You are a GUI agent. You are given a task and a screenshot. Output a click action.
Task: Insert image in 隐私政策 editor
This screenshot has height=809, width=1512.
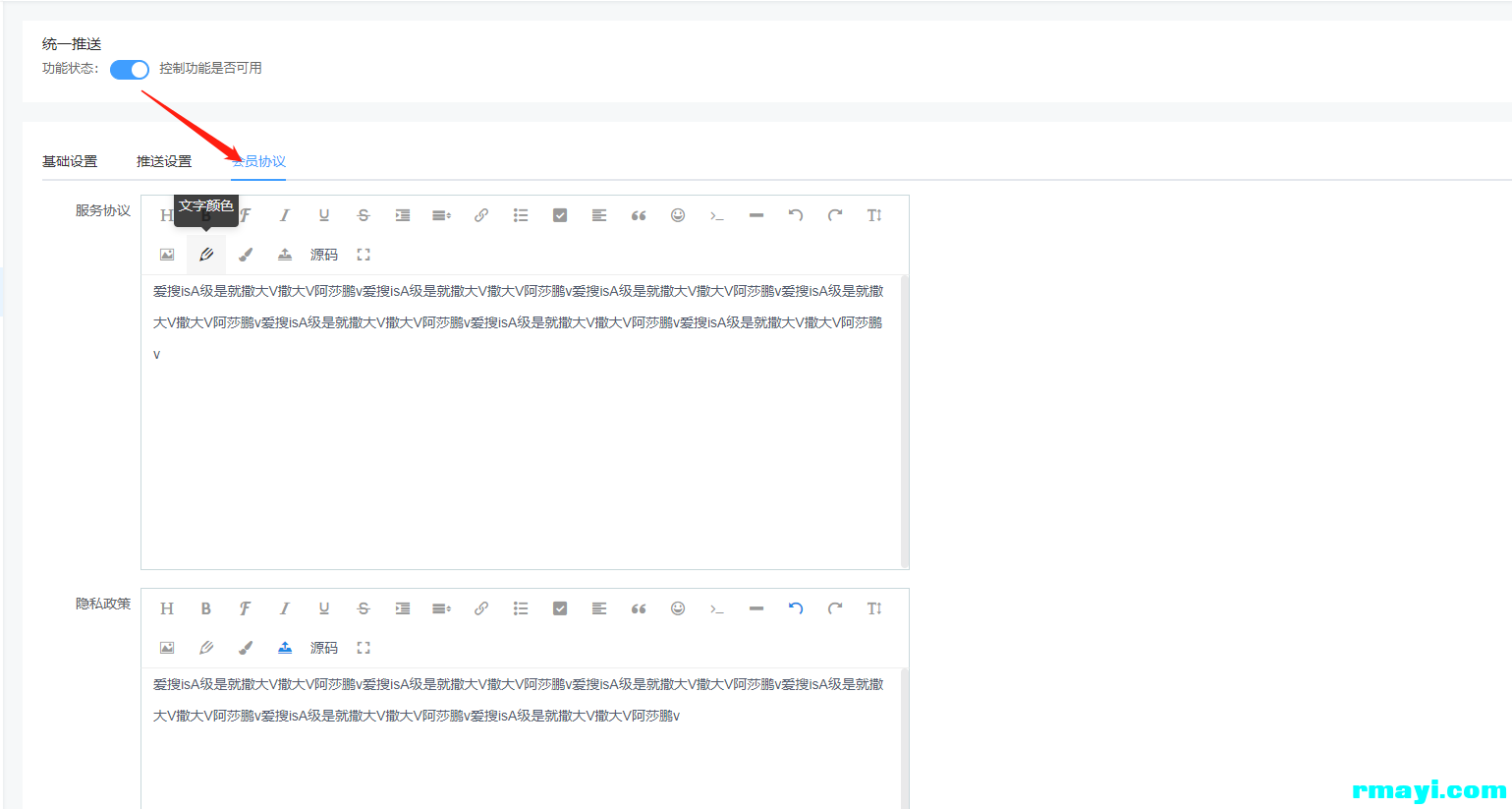tap(167, 648)
